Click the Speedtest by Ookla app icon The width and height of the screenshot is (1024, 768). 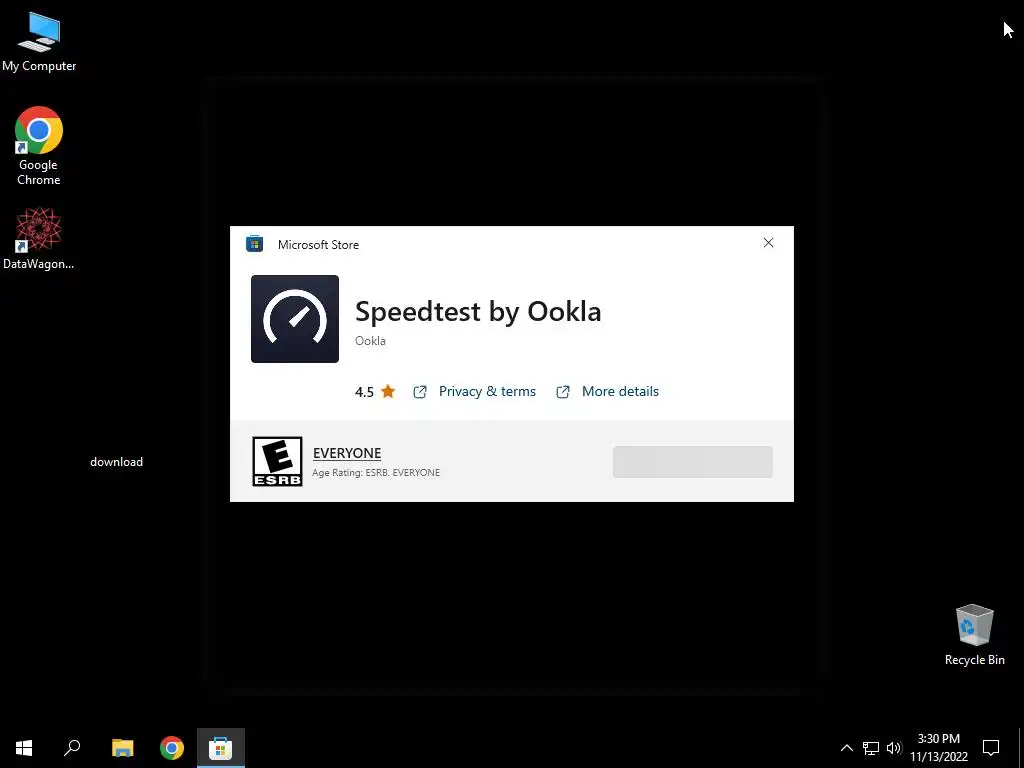pos(295,319)
